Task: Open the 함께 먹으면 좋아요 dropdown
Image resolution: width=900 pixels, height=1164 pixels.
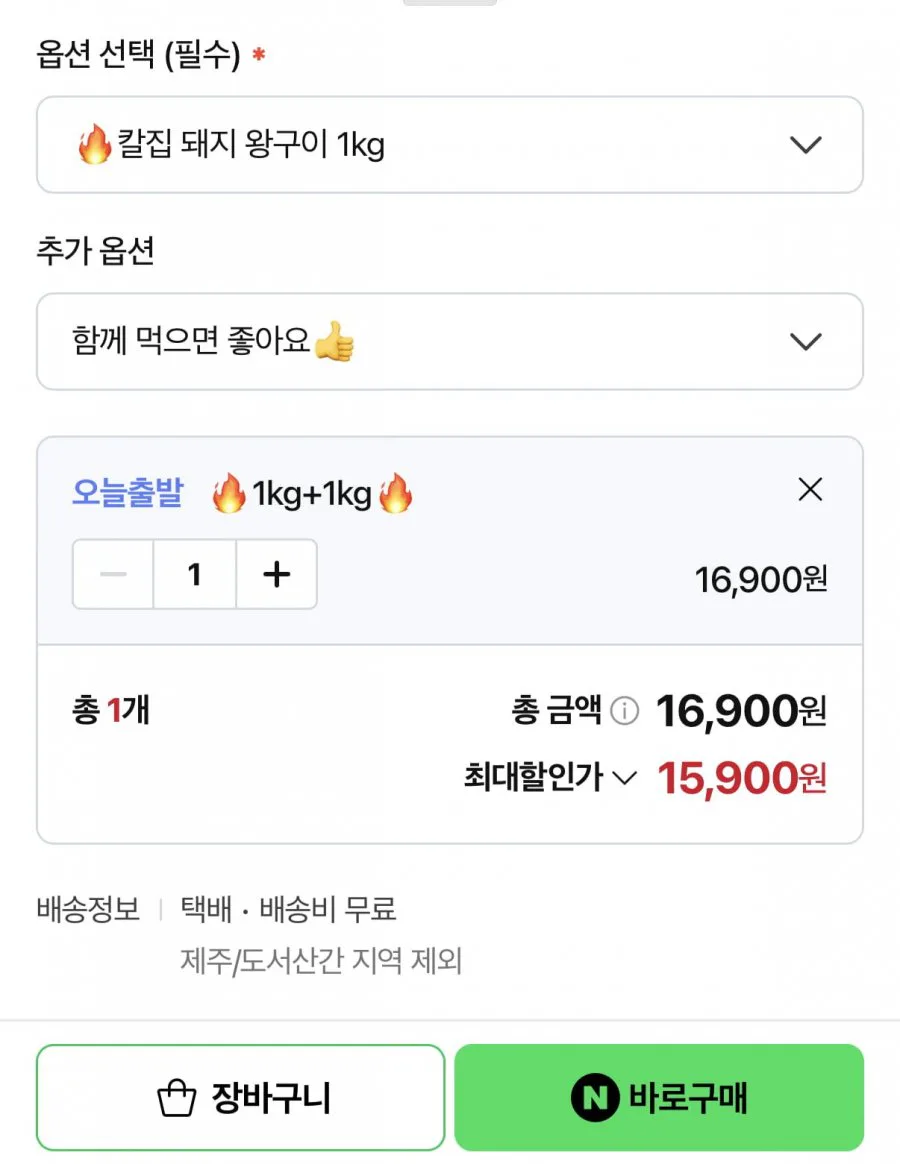Action: click(450, 341)
